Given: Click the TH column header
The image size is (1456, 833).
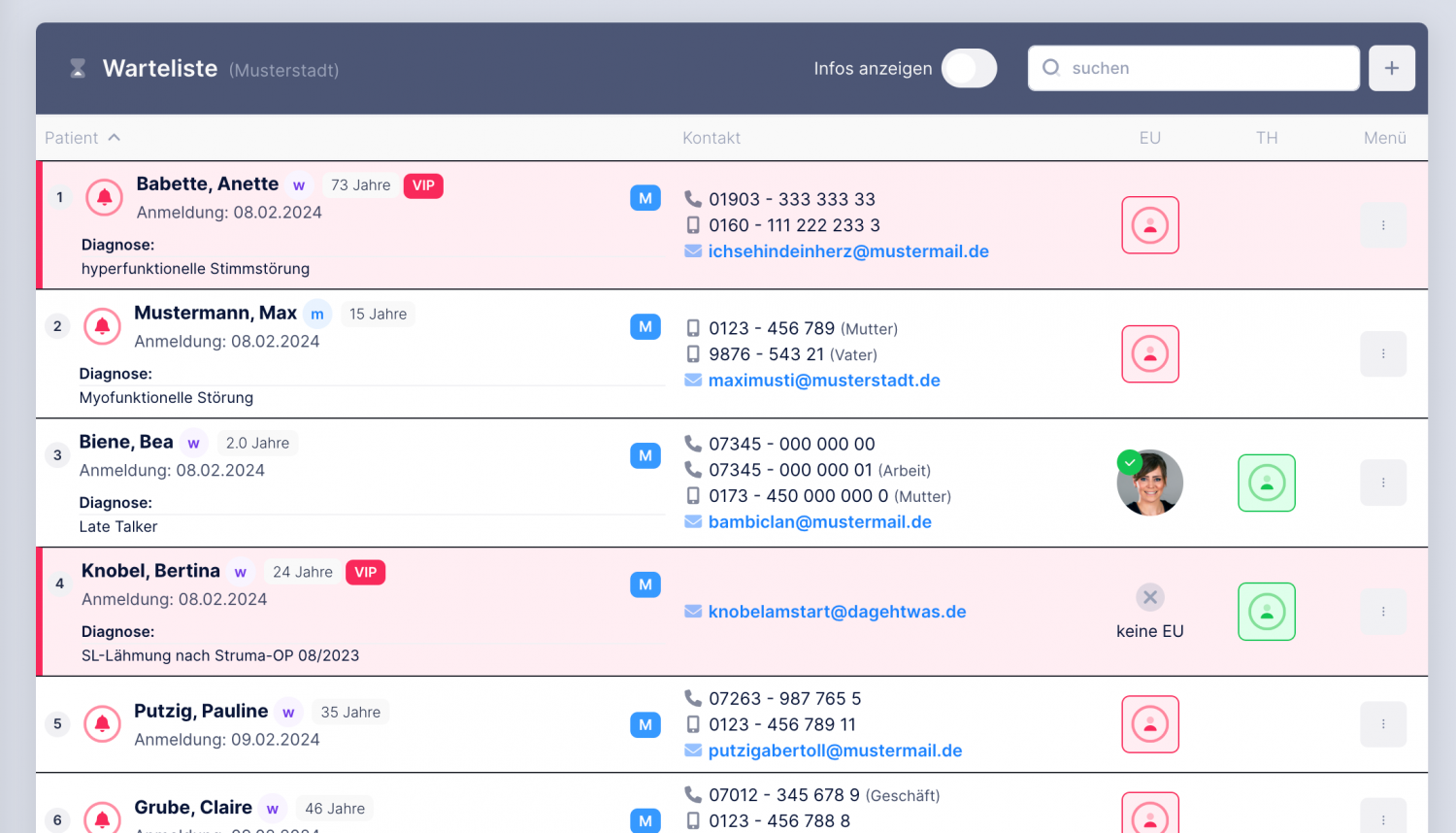Looking at the screenshot, I should pyautogui.click(x=1267, y=138).
